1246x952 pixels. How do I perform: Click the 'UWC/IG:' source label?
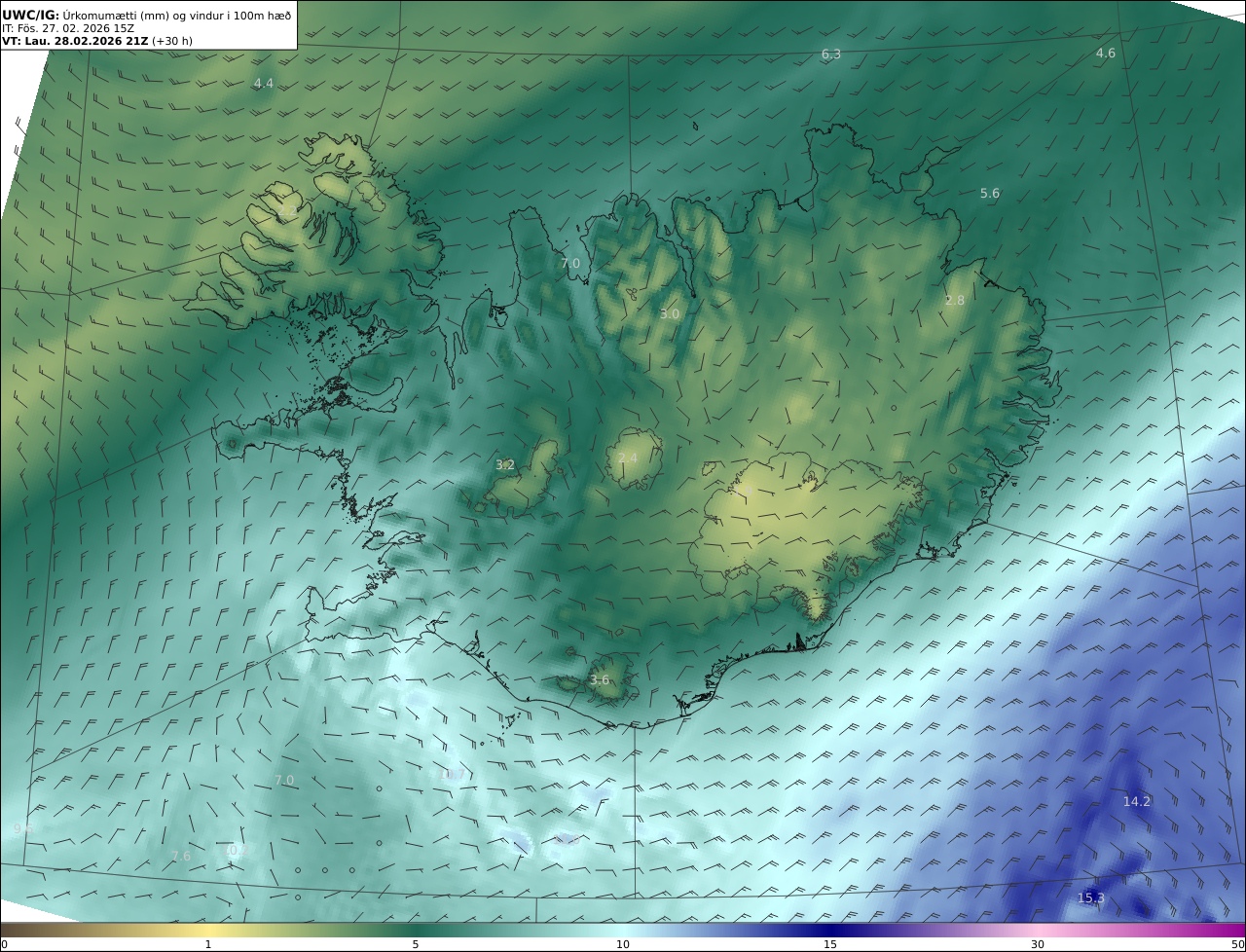31,15
